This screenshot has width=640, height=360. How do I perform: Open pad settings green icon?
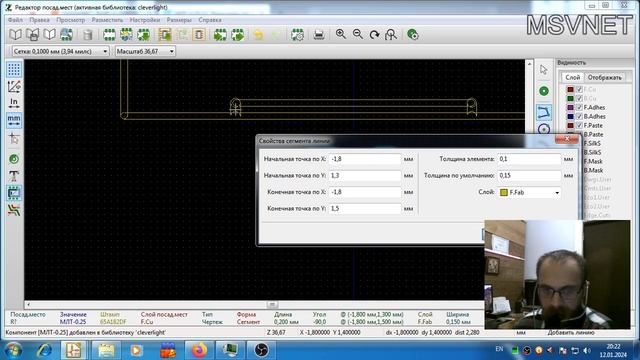413,35
